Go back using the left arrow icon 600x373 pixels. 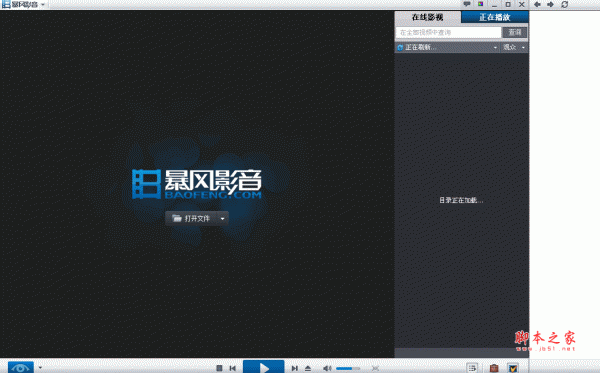point(537,4)
